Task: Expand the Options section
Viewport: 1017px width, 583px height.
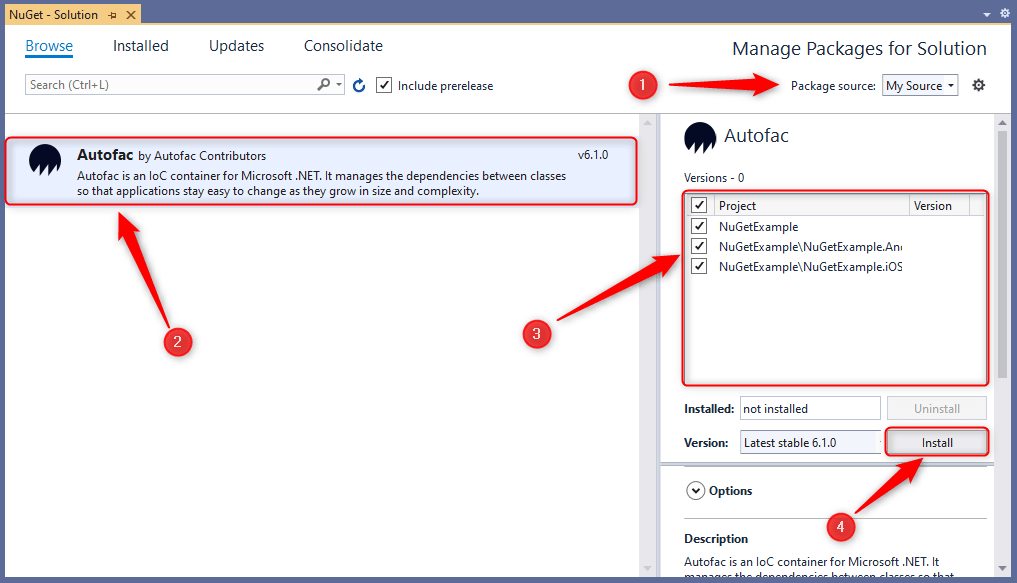Action: click(694, 491)
